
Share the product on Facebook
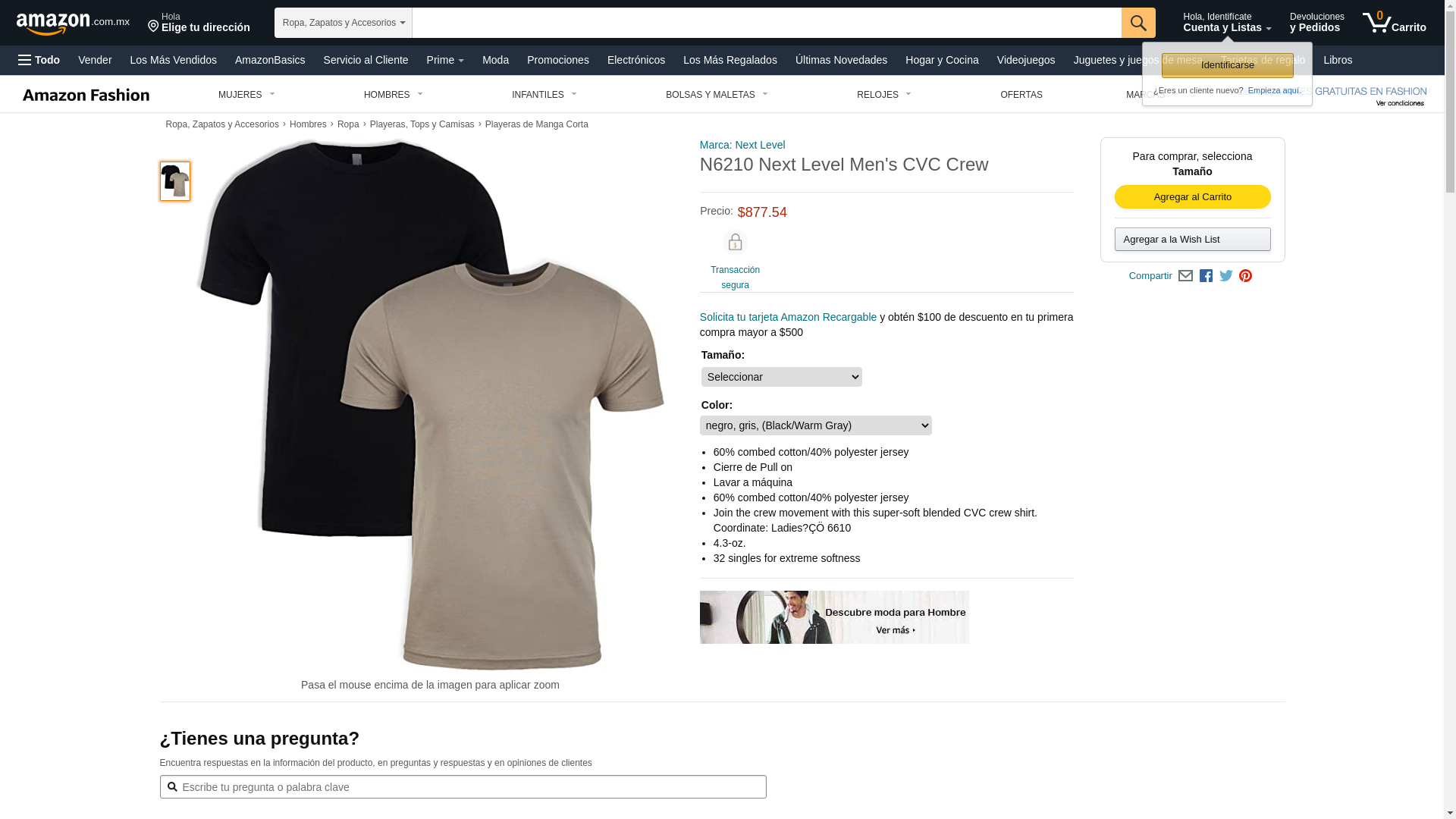[x=1206, y=276]
